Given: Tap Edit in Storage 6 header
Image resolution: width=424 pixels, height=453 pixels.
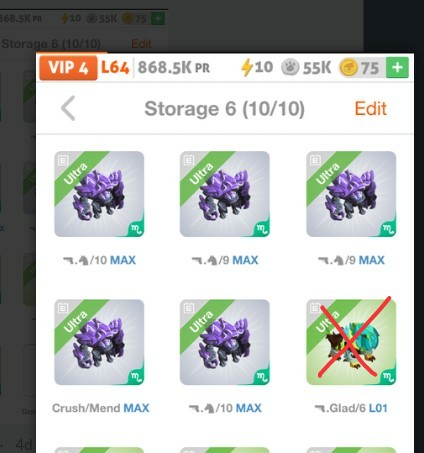Looking at the screenshot, I should pyautogui.click(x=371, y=109).
